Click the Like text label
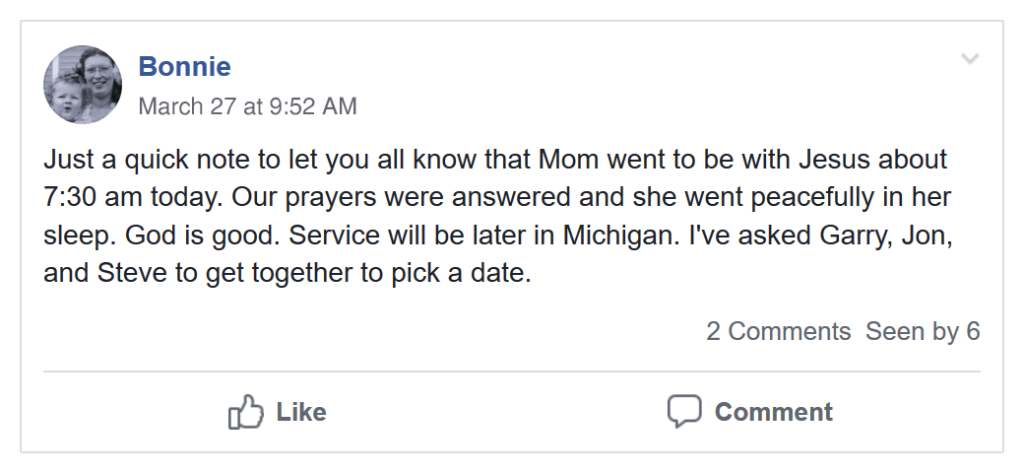Image resolution: width=1024 pixels, height=473 pixels. (301, 412)
